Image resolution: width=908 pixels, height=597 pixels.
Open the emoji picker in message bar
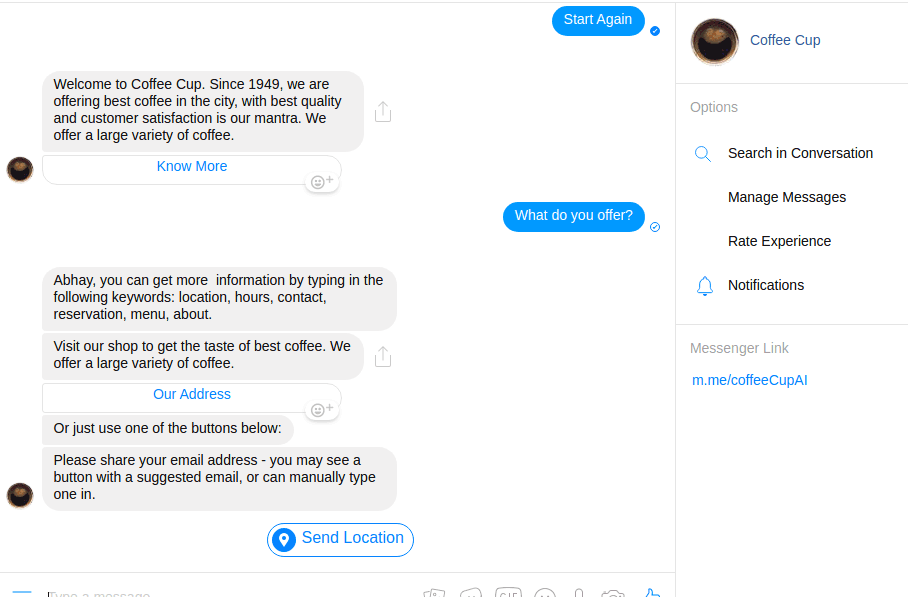[x=545, y=593]
